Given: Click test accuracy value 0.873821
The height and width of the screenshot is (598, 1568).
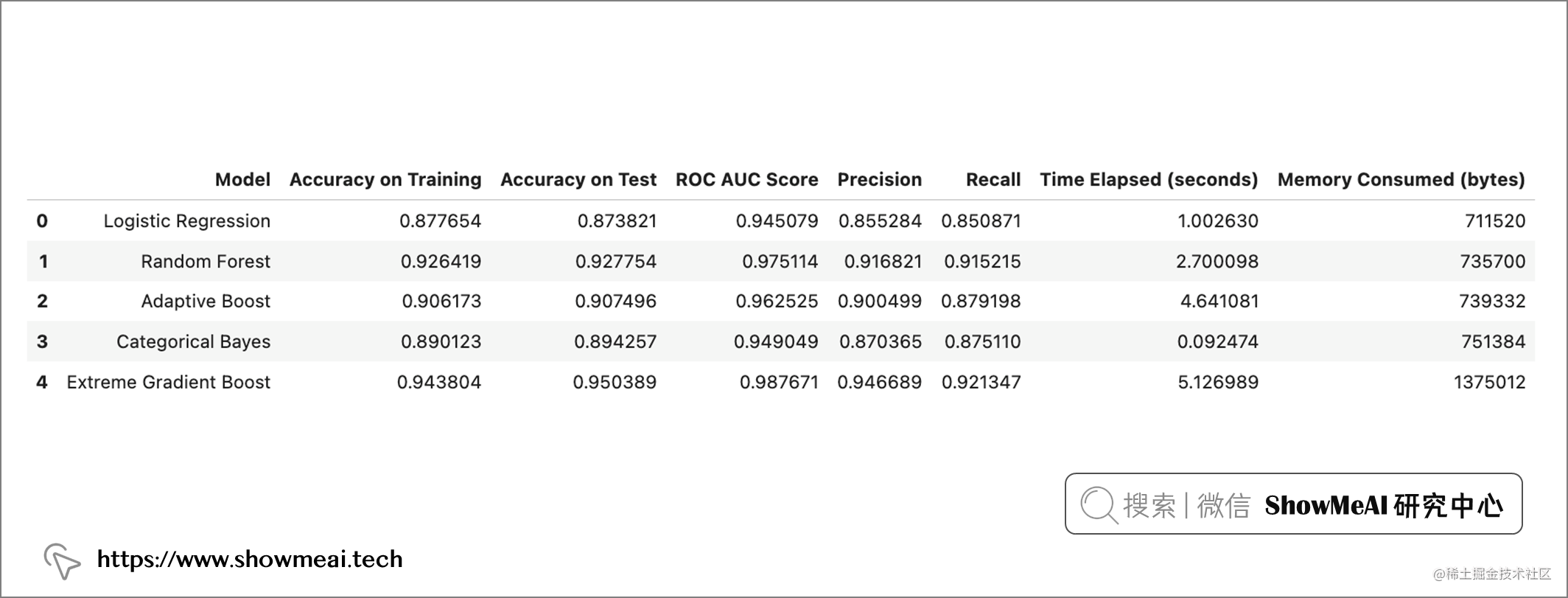Looking at the screenshot, I should click(617, 221).
